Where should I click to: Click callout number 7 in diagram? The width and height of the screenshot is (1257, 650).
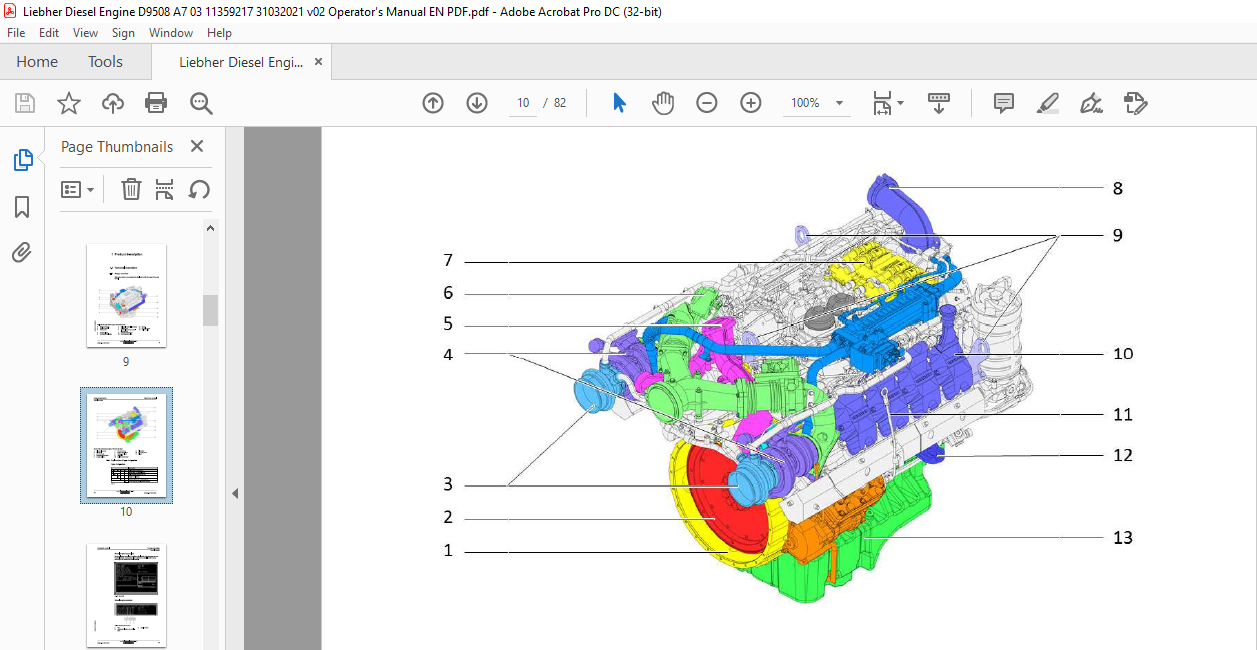coord(449,260)
